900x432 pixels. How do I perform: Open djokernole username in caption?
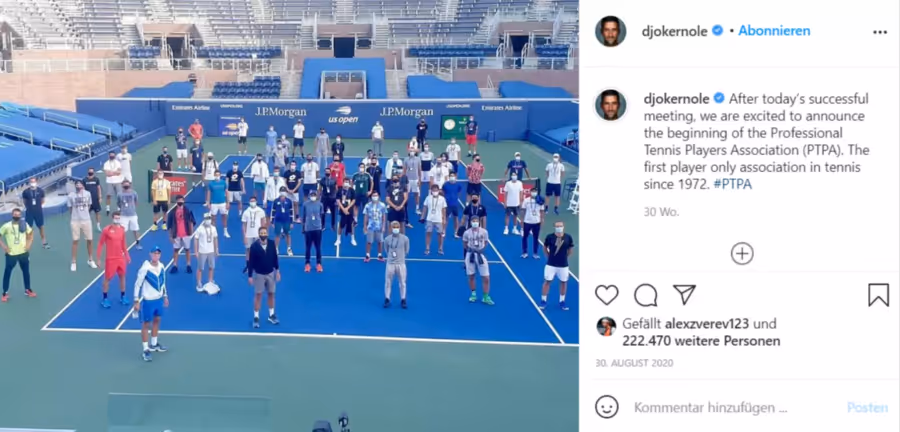[676, 99]
